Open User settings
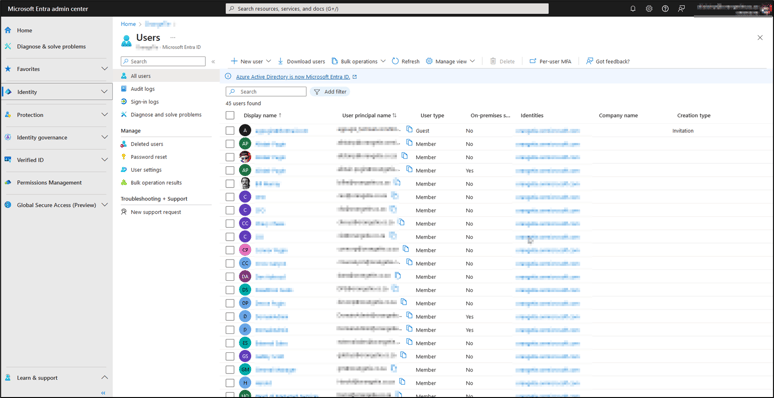 click(146, 170)
